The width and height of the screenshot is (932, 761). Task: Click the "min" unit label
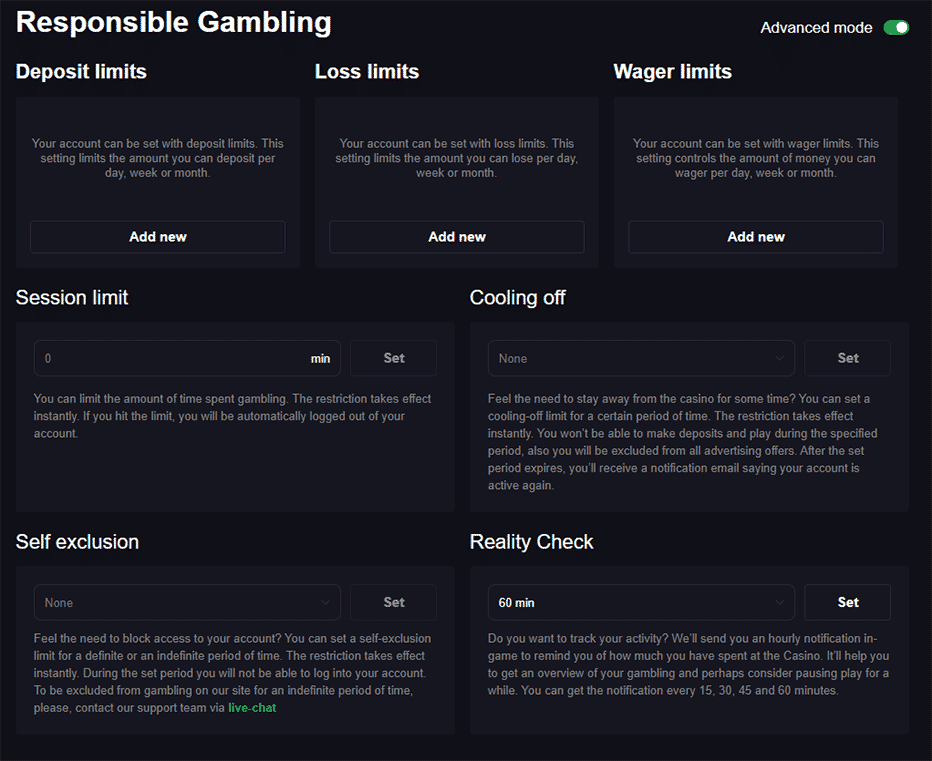pyautogui.click(x=320, y=357)
